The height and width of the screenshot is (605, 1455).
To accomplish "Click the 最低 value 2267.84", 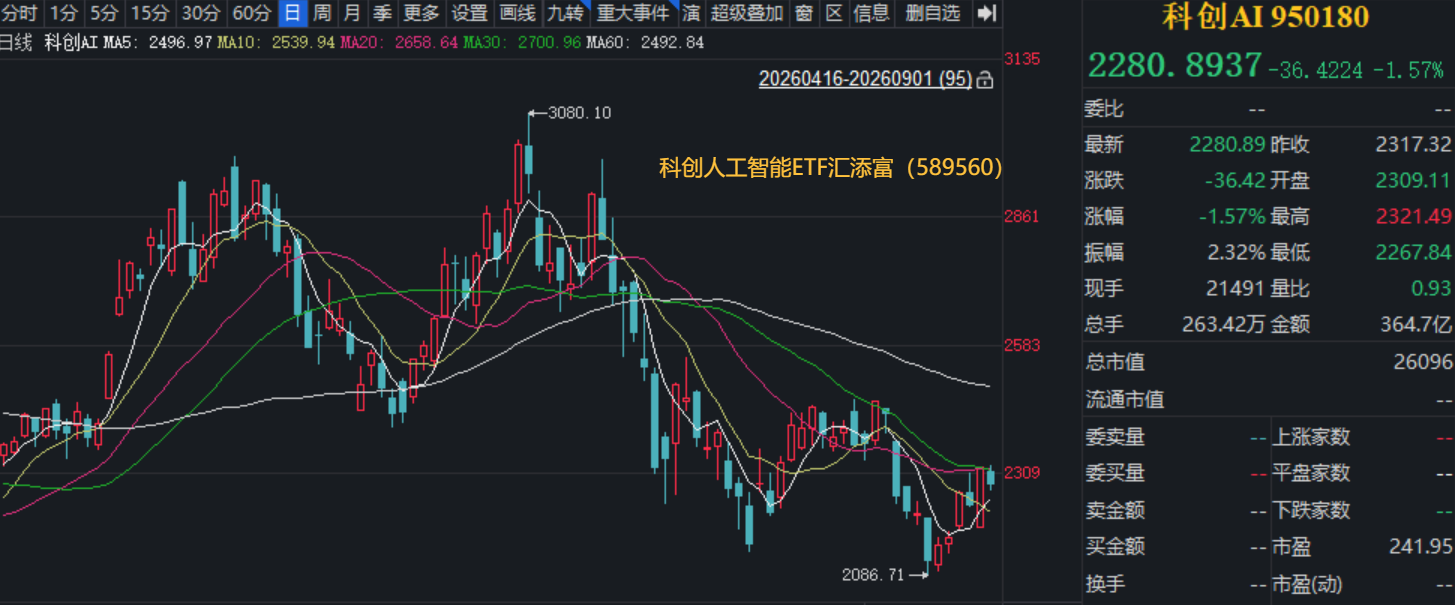I will 1413,253.
